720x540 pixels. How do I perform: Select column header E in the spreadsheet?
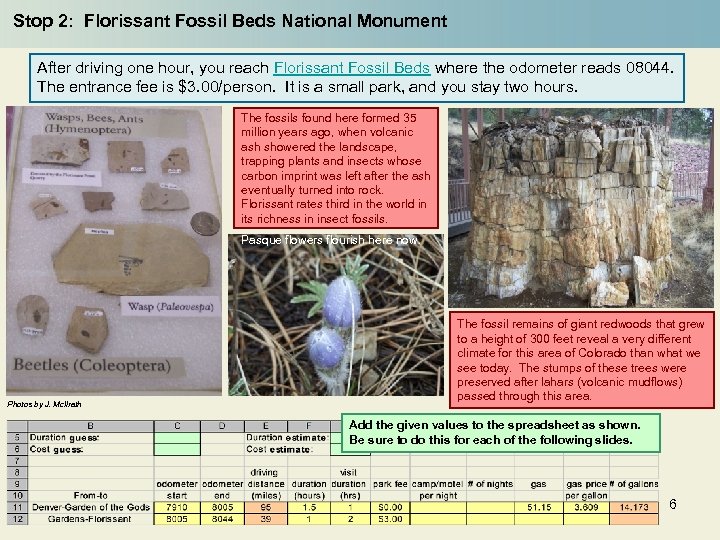coord(266,426)
